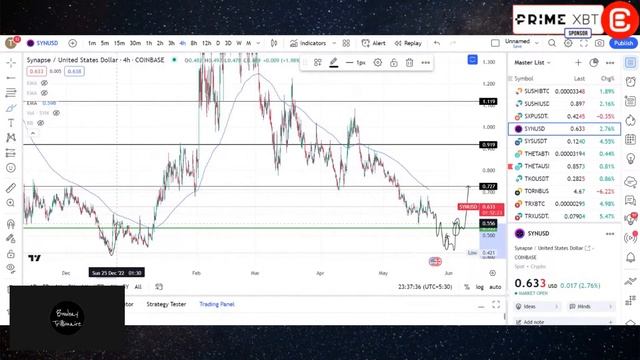Select the crosshair cursor tool

(11, 62)
